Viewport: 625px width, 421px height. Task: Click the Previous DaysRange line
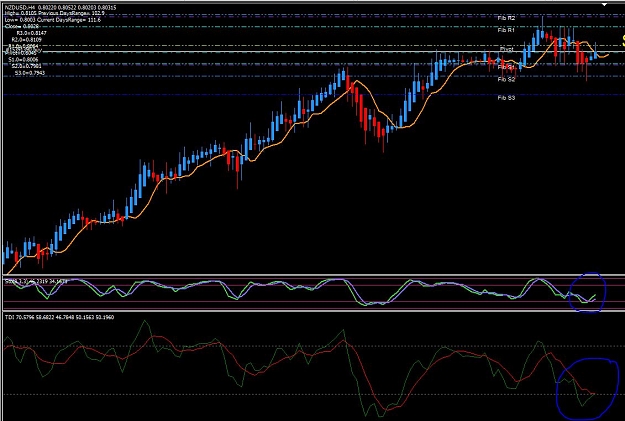[55, 14]
